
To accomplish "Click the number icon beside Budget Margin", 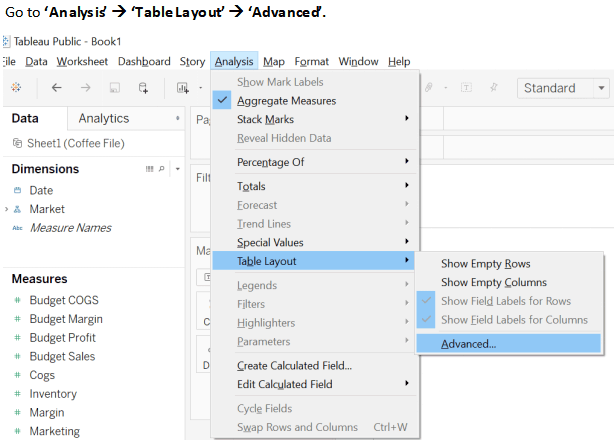I will click(x=17, y=319).
